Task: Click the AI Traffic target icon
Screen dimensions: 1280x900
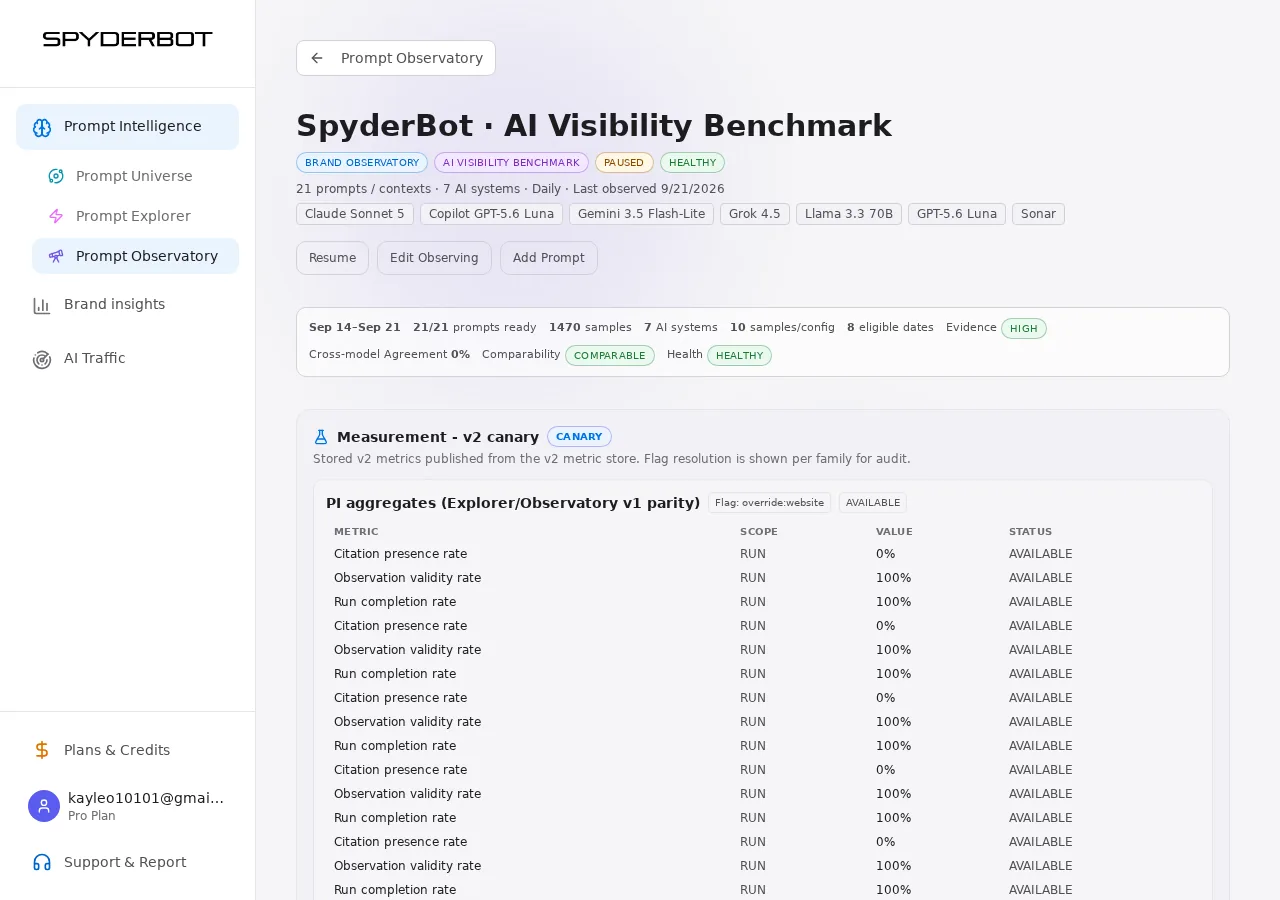Action: click(x=42, y=359)
